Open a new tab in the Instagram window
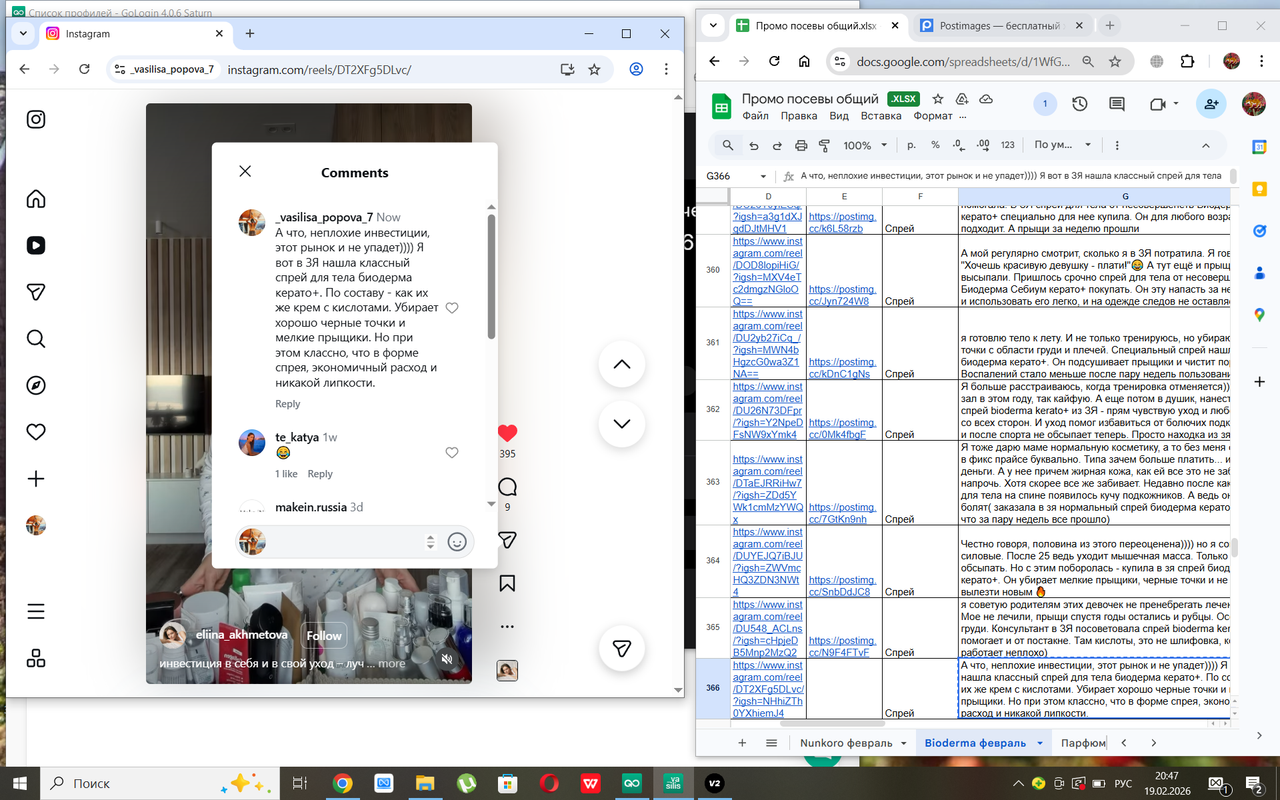Image resolution: width=1280 pixels, height=800 pixels. tap(250, 33)
